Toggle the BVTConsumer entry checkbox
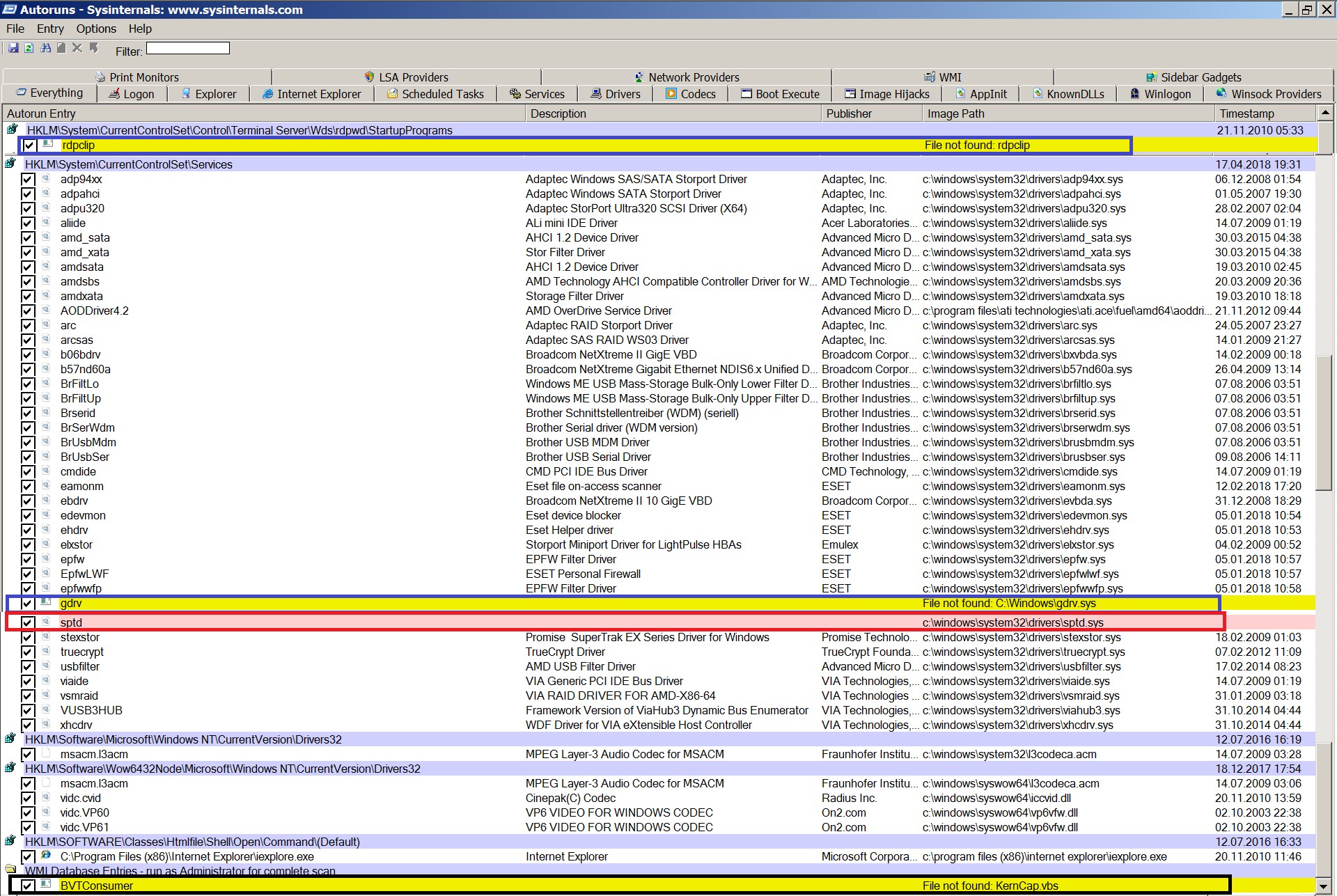This screenshot has height=896, width=1337. (x=28, y=886)
